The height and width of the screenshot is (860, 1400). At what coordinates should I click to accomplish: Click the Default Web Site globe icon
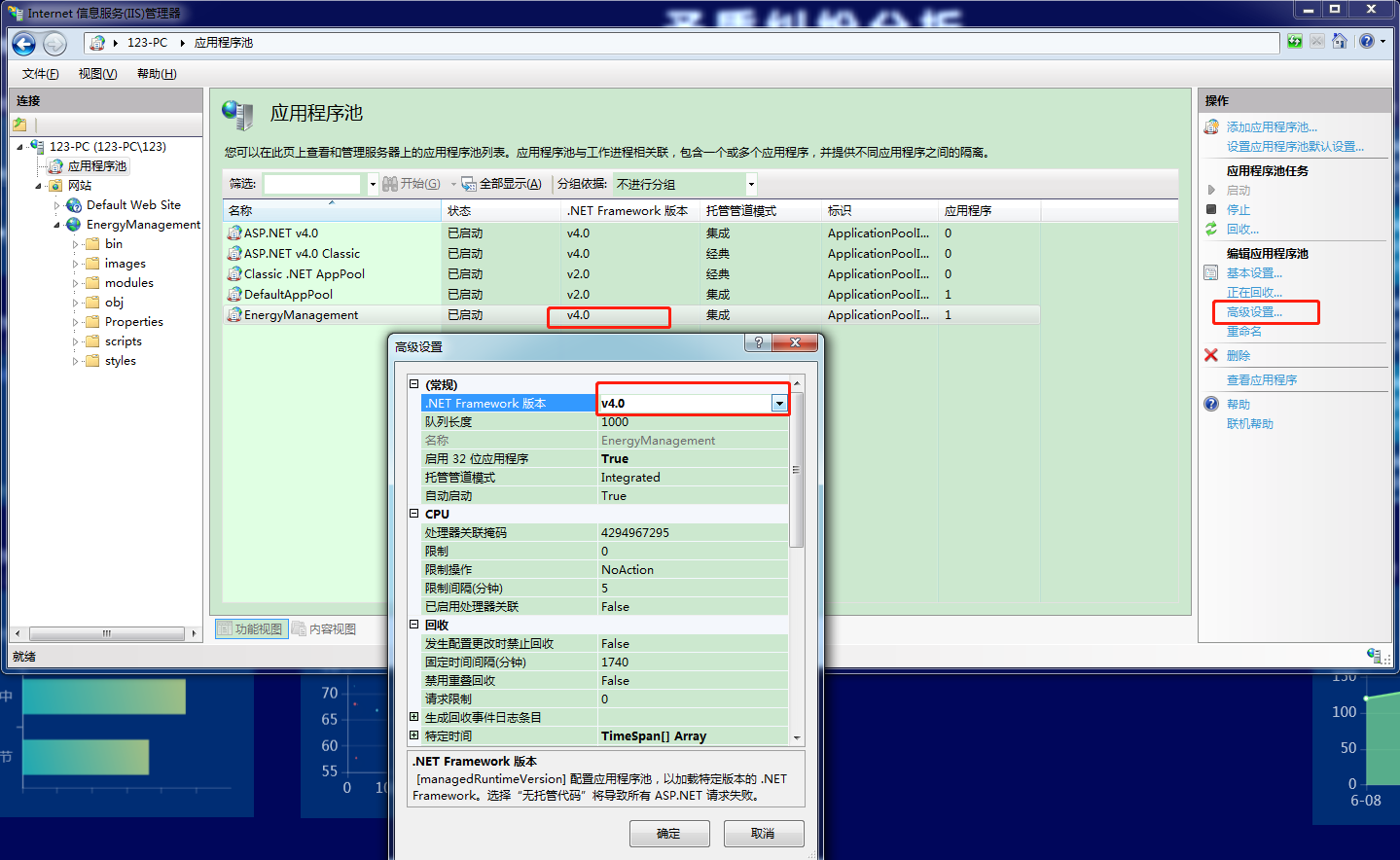tap(74, 205)
